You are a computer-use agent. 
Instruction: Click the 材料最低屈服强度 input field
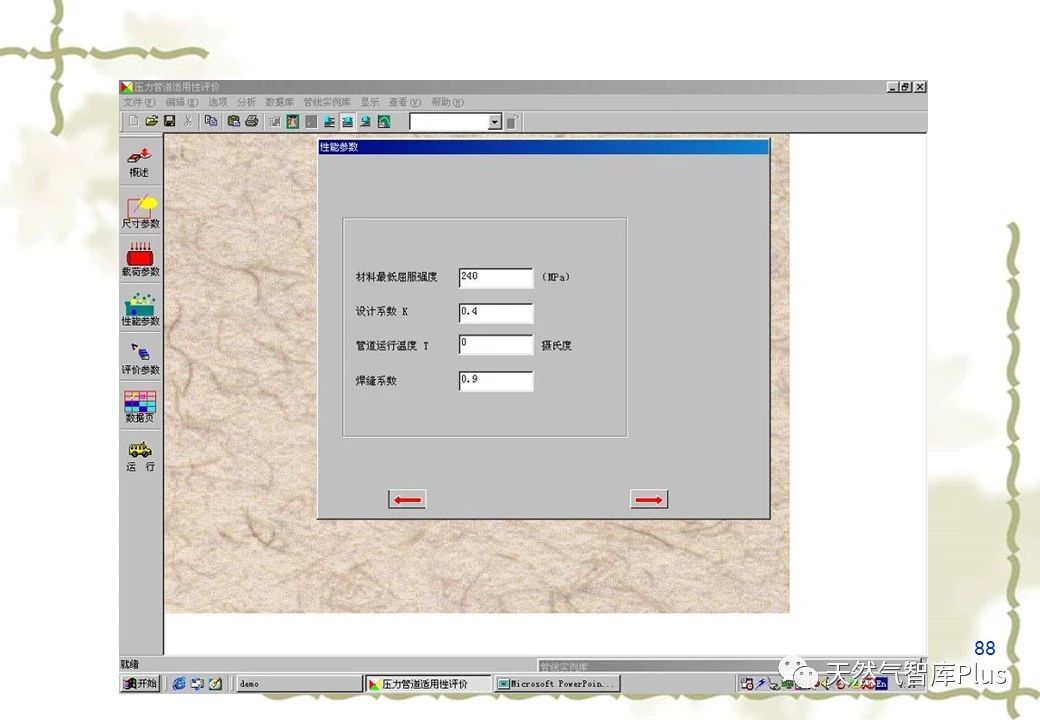496,277
